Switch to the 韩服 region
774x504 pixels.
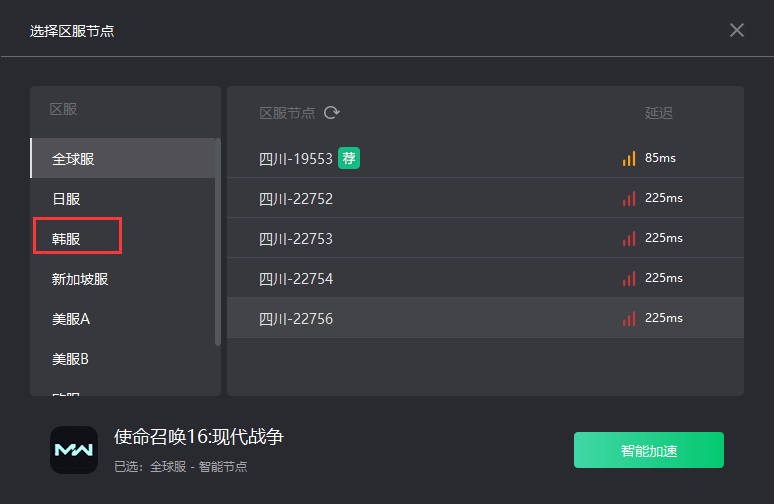pyautogui.click(x=123, y=238)
